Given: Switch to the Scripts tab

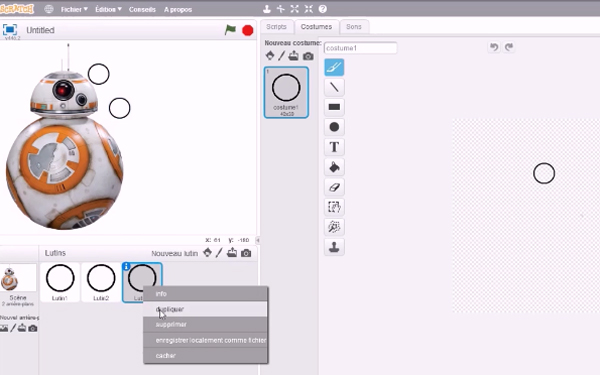Looking at the screenshot, I should pyautogui.click(x=276, y=27).
